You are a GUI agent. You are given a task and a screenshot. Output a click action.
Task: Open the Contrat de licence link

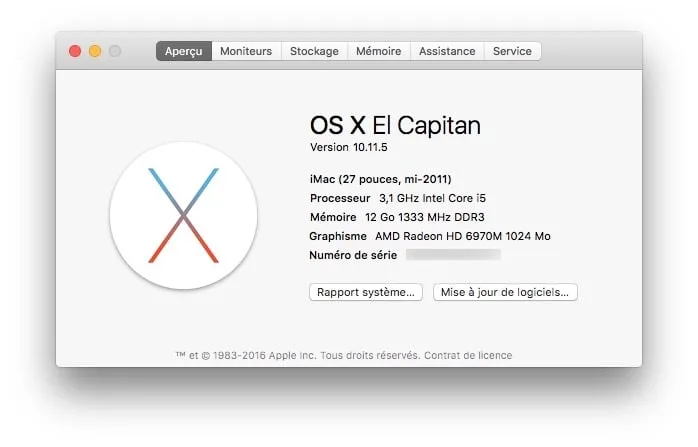pos(468,355)
